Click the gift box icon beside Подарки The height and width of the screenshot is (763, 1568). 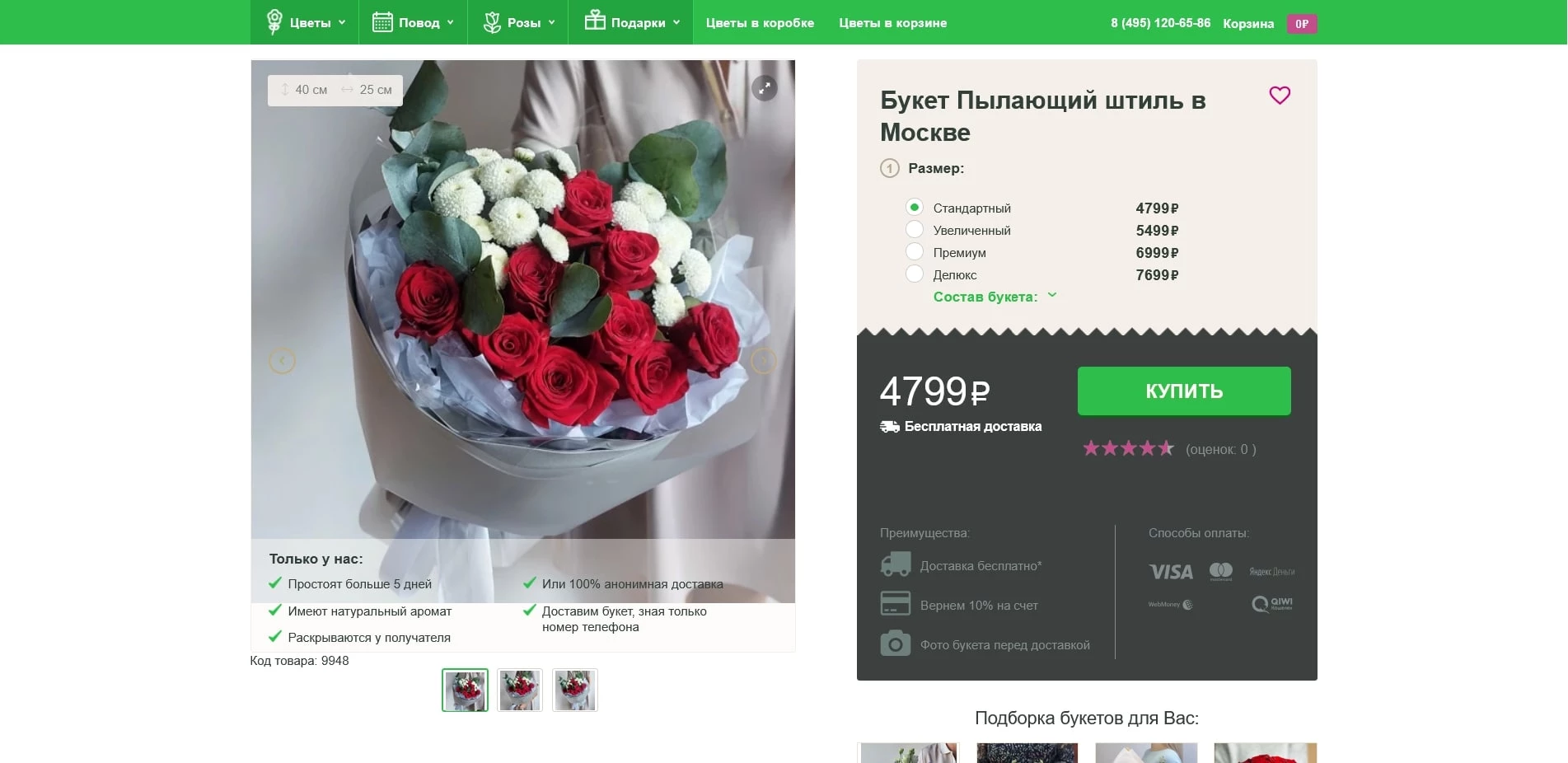click(595, 20)
